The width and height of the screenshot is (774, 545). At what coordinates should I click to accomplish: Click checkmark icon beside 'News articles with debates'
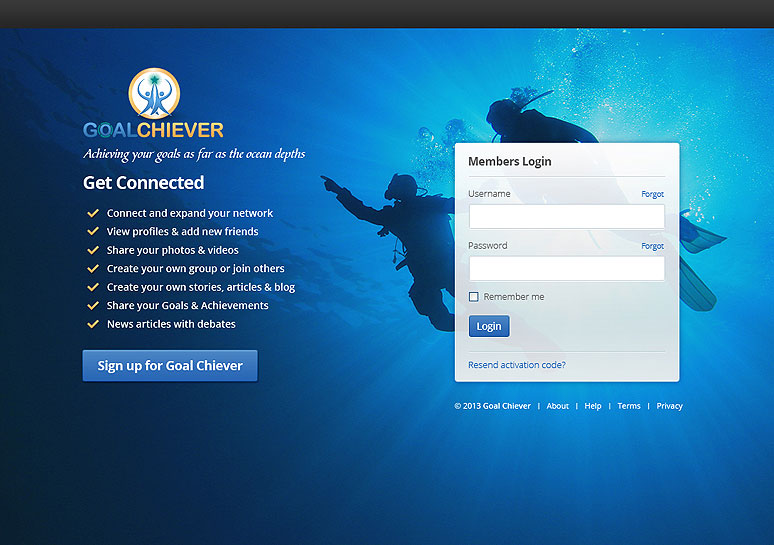click(x=93, y=324)
